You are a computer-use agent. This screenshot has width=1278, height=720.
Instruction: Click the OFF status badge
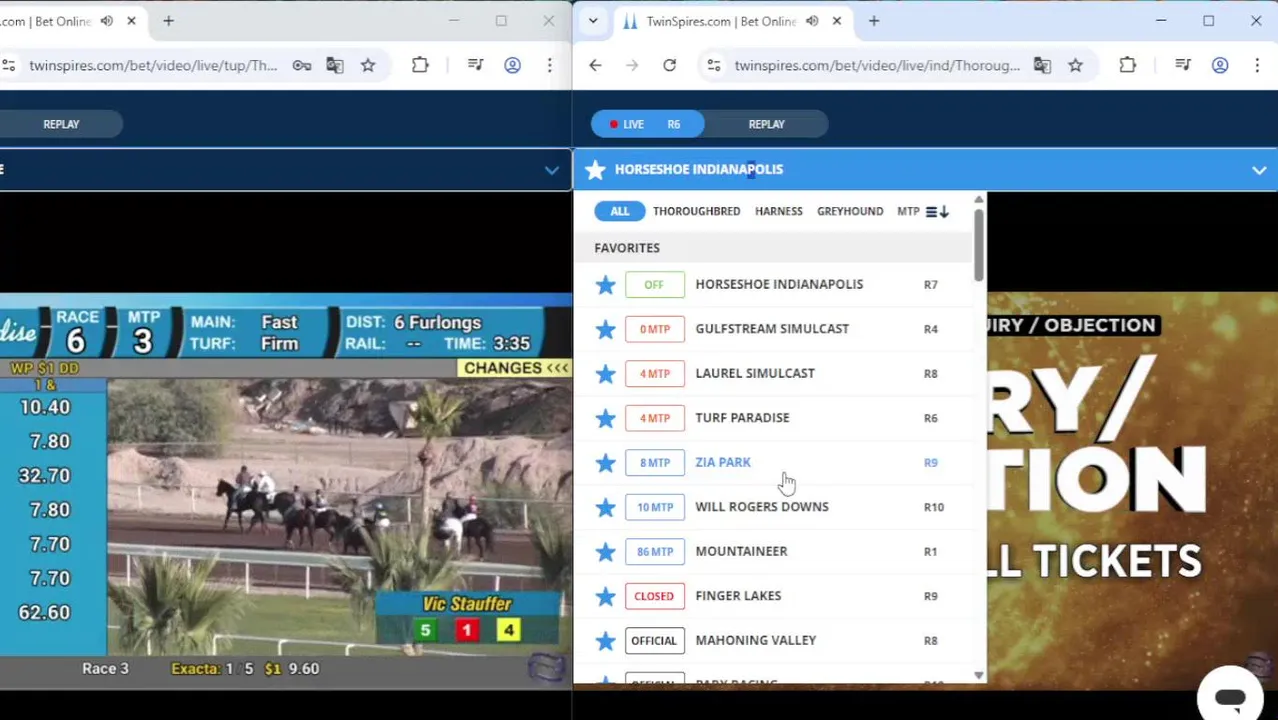(x=654, y=284)
